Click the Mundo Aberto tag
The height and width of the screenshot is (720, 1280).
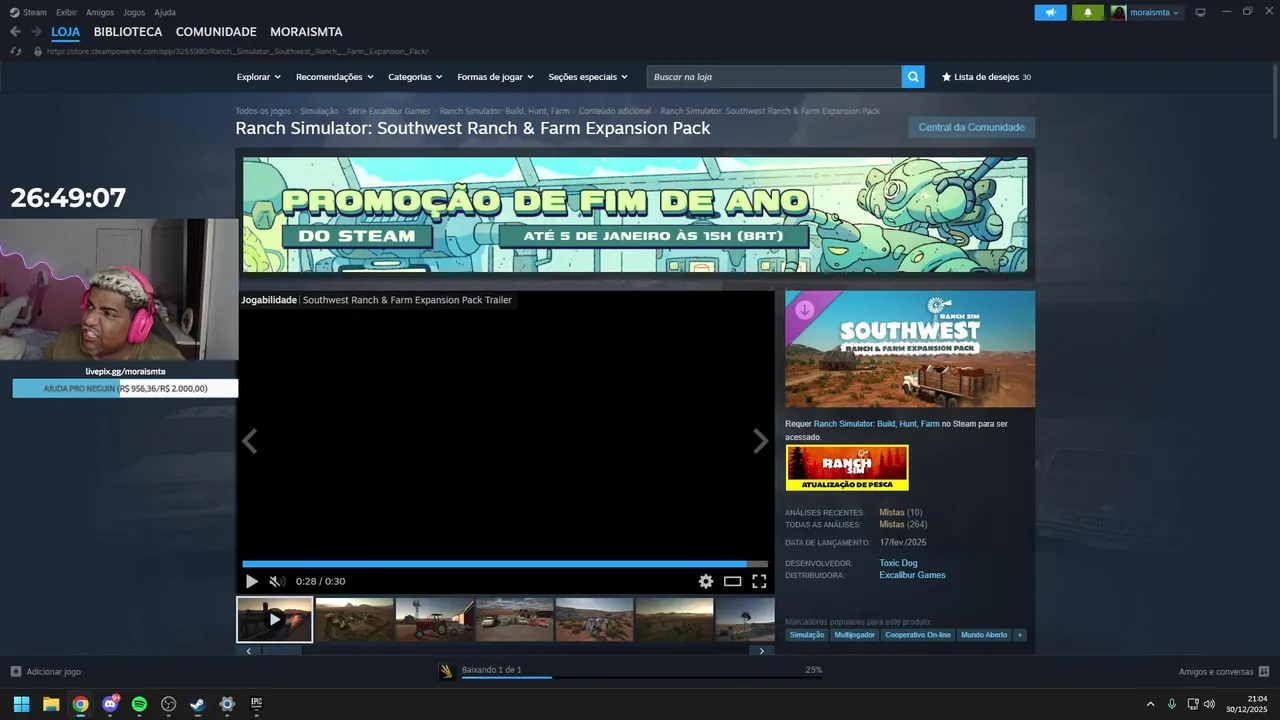point(984,635)
